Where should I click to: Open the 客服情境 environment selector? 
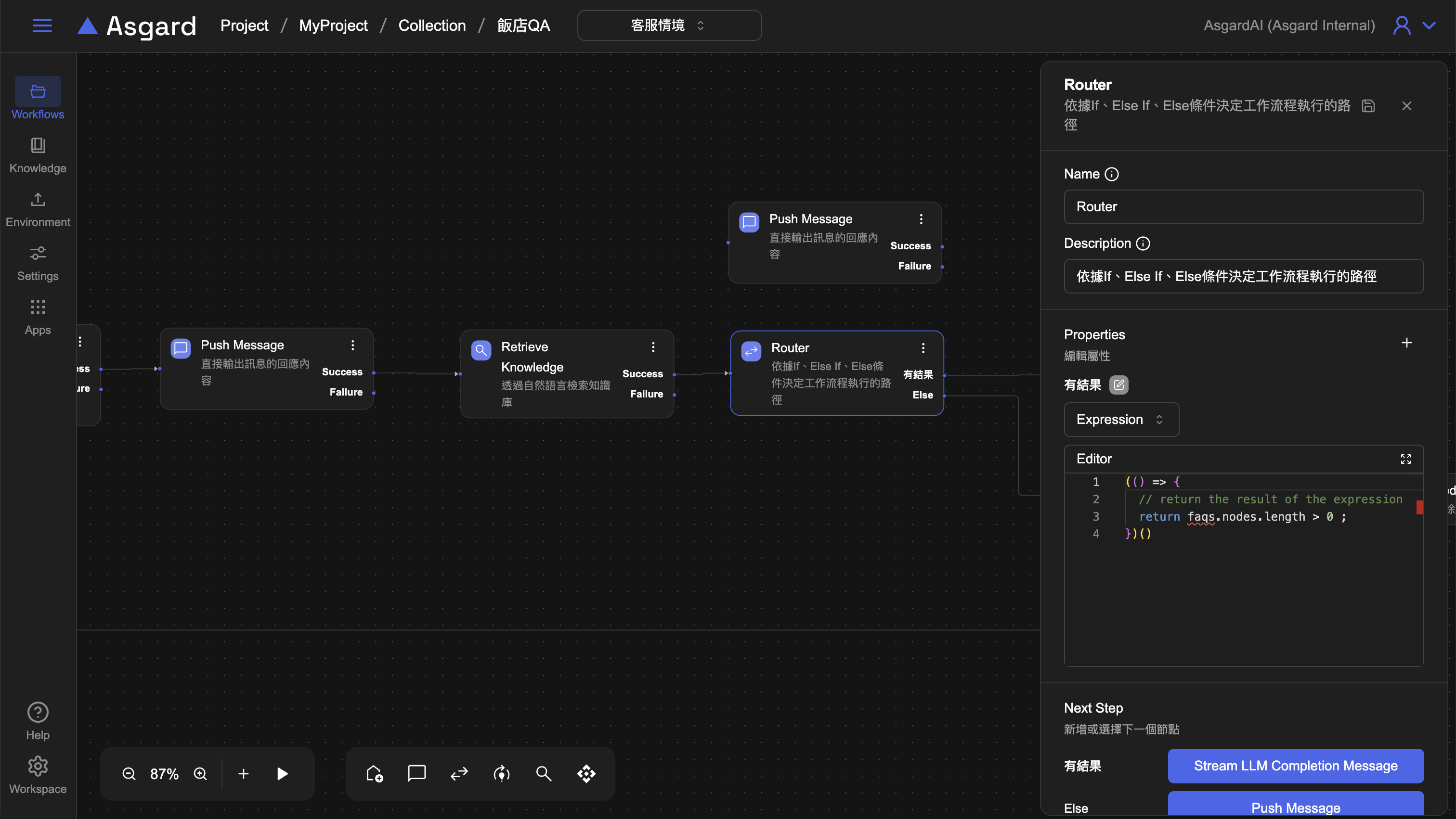669,26
